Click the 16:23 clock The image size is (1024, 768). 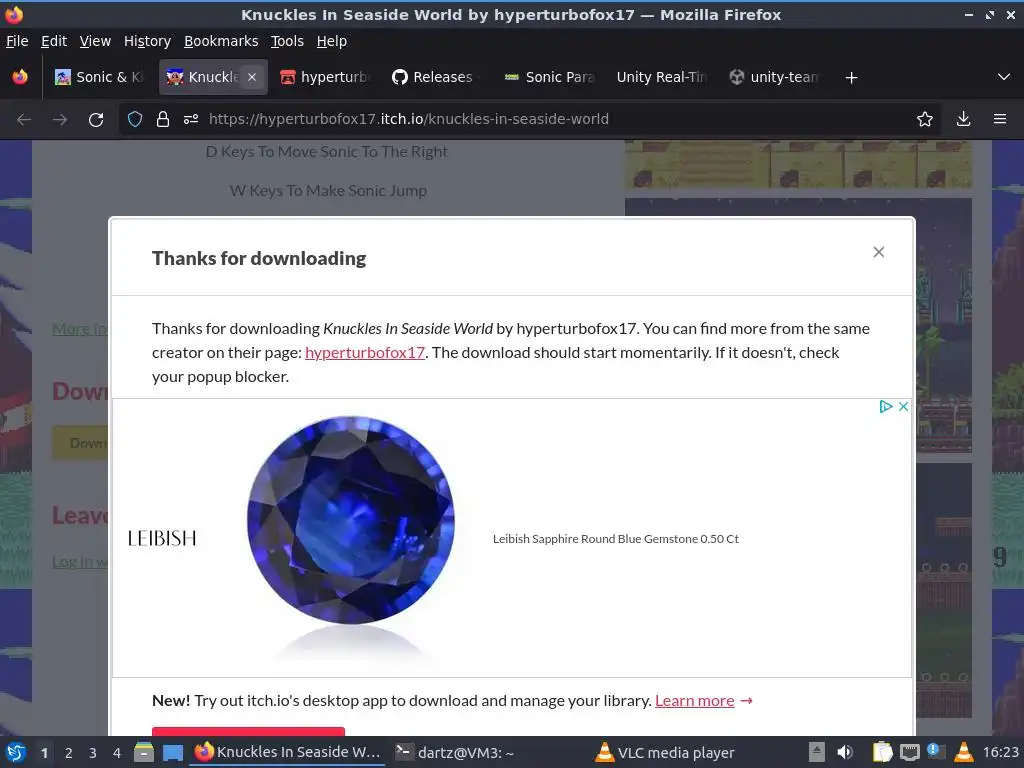click(1000, 752)
